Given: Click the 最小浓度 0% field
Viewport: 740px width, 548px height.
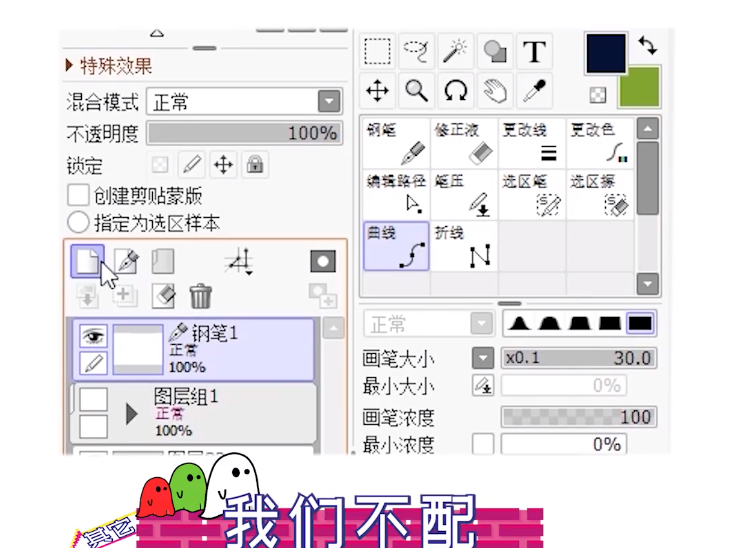Looking at the screenshot, I should pyautogui.click(x=564, y=444).
